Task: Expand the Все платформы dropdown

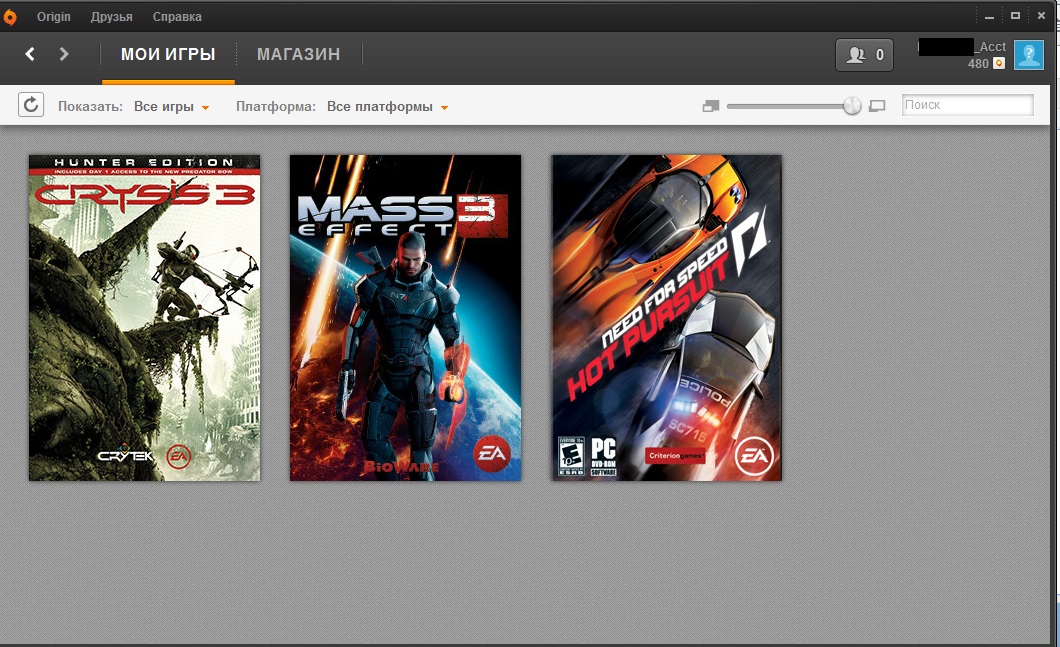Action: pos(387,107)
